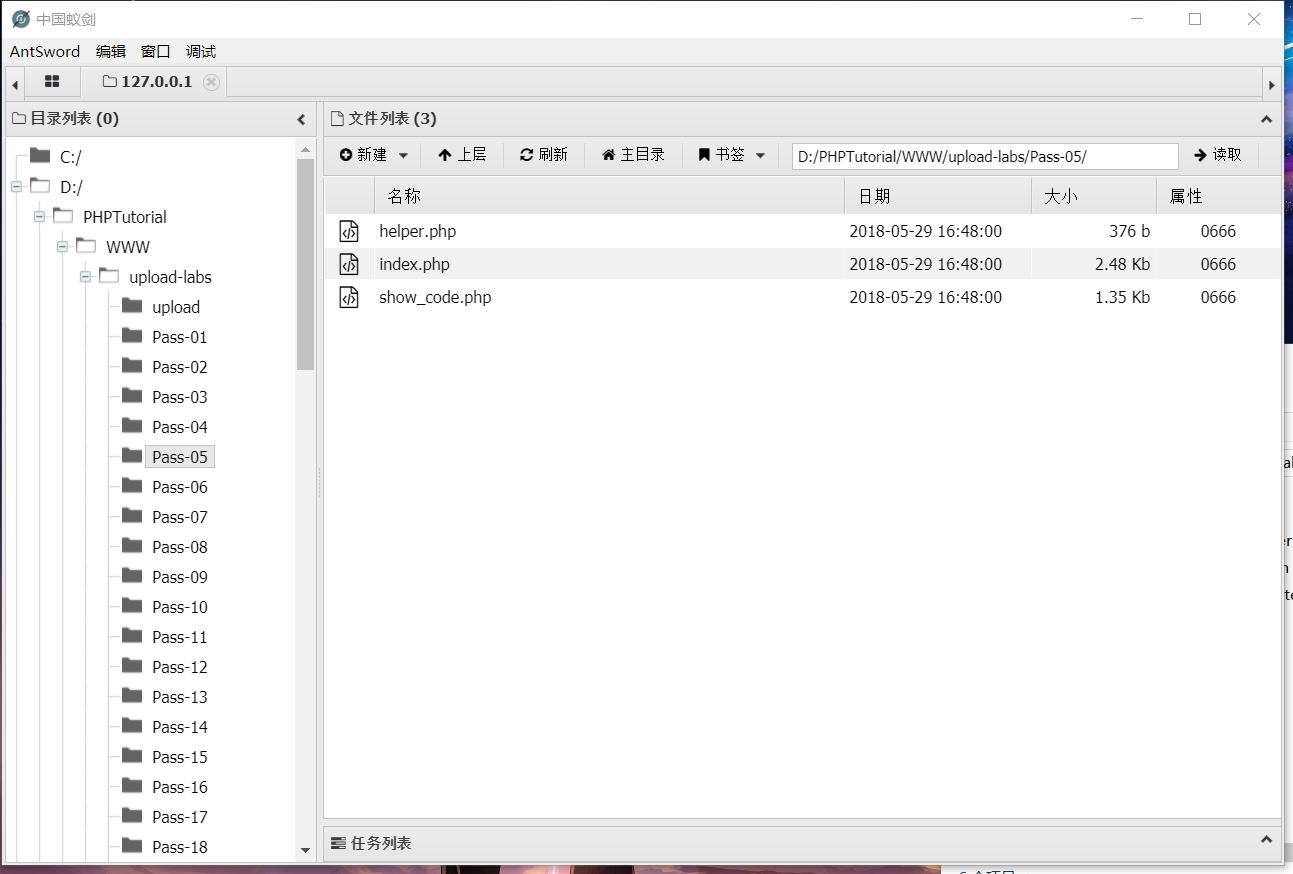Click the Pass-09 folder icon

(x=132, y=575)
